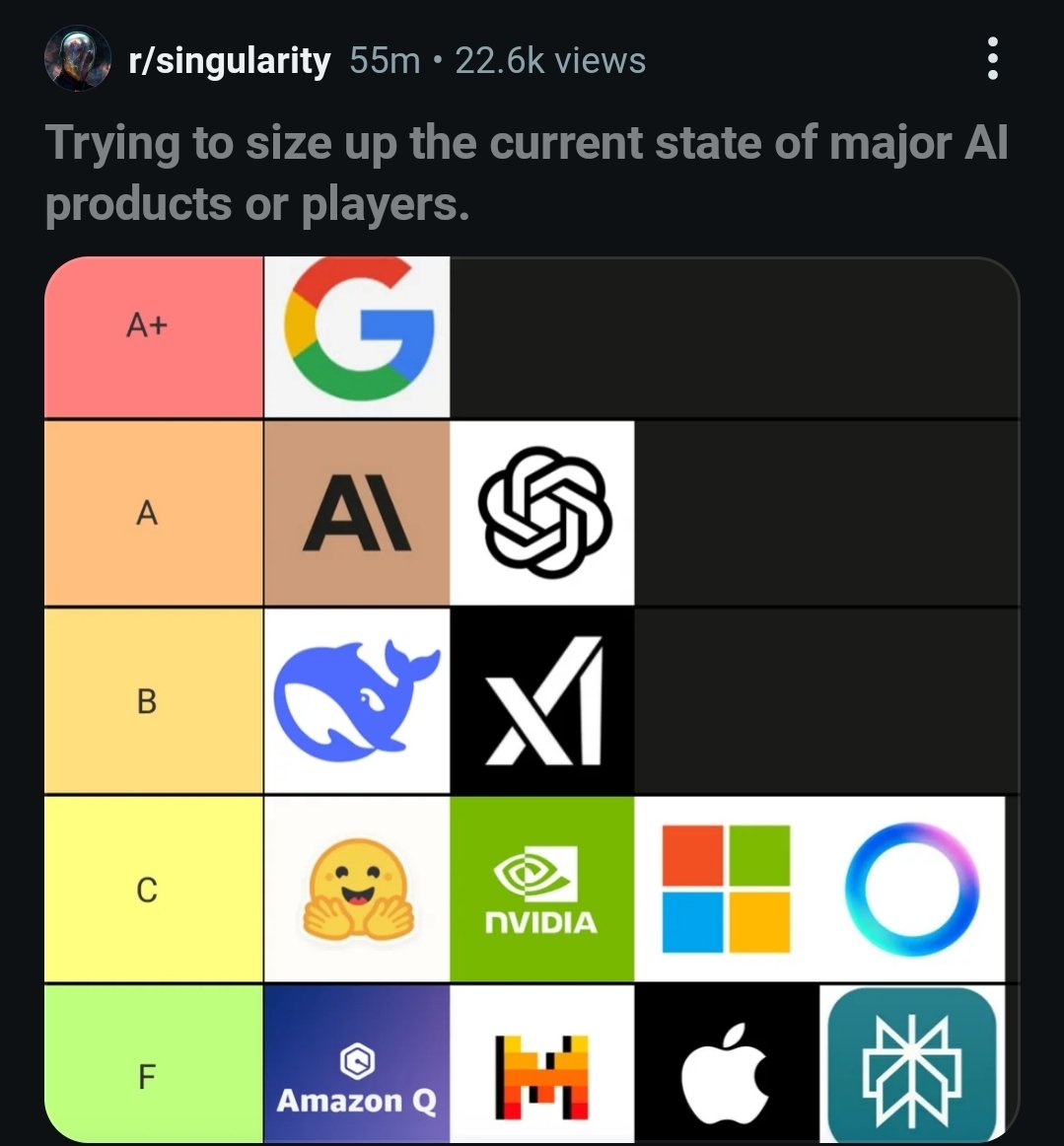Viewport: 1064px width, 1146px height.
Task: Click the Anthropic logo in the A tier
Action: (x=357, y=513)
